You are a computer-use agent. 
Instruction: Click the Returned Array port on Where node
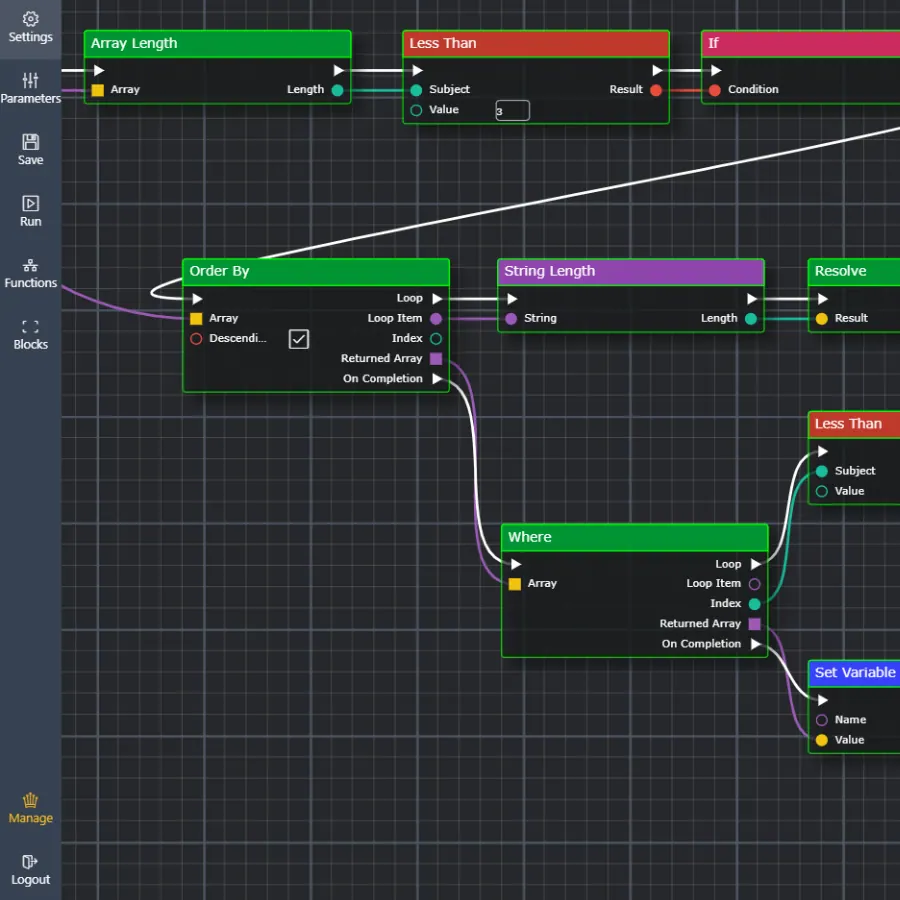pyautogui.click(x=755, y=624)
